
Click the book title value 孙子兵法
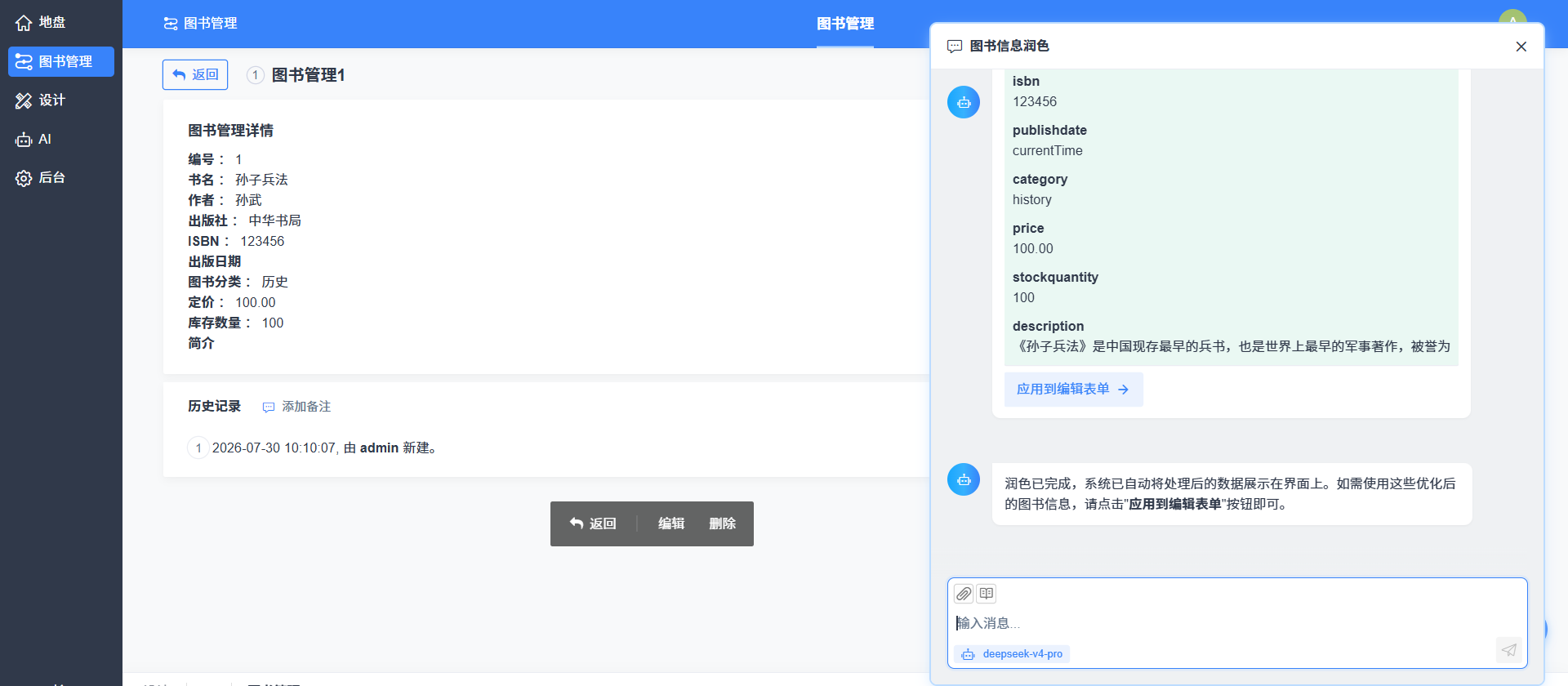261,180
